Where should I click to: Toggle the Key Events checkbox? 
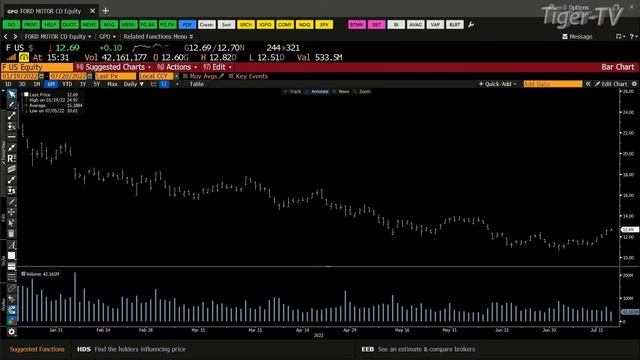(x=231, y=76)
